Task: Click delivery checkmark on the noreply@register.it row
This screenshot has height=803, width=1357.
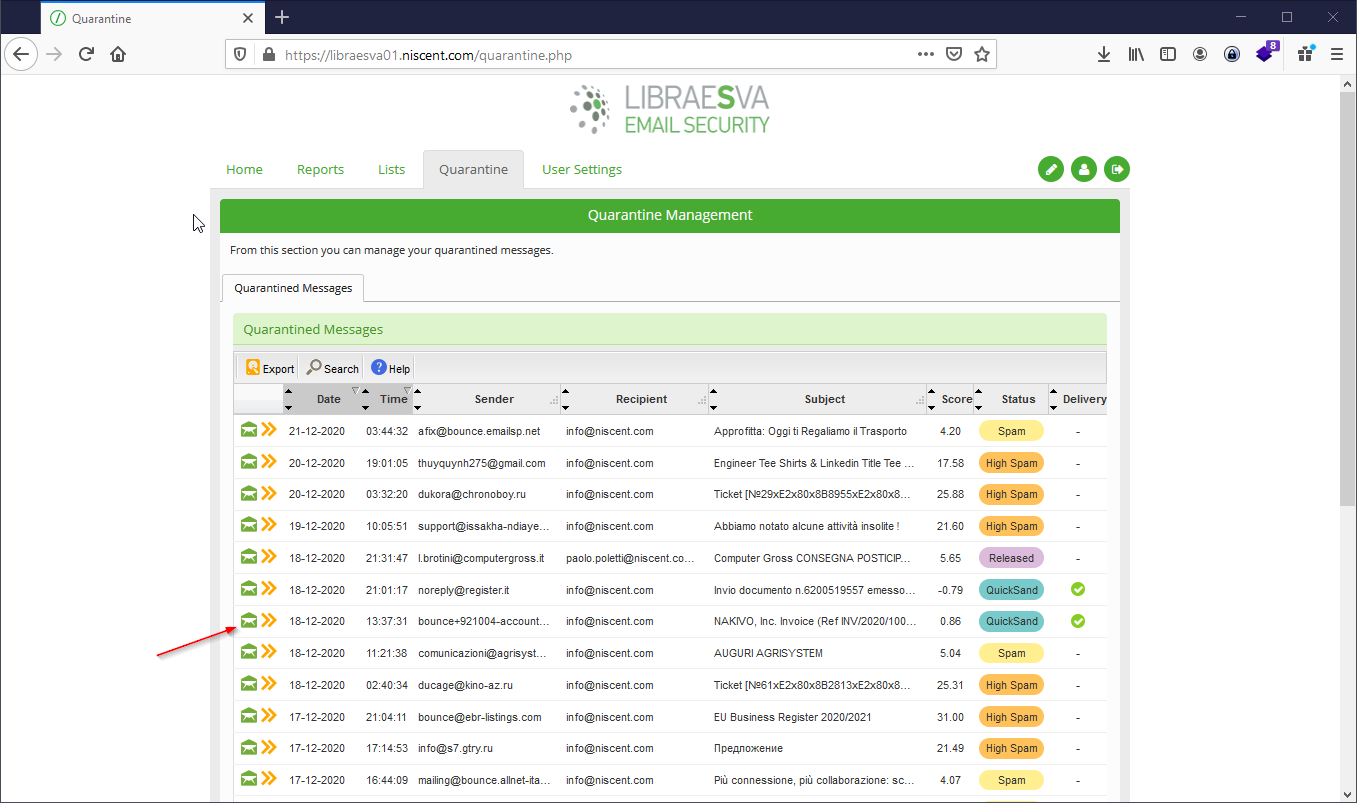Action: [x=1077, y=589]
